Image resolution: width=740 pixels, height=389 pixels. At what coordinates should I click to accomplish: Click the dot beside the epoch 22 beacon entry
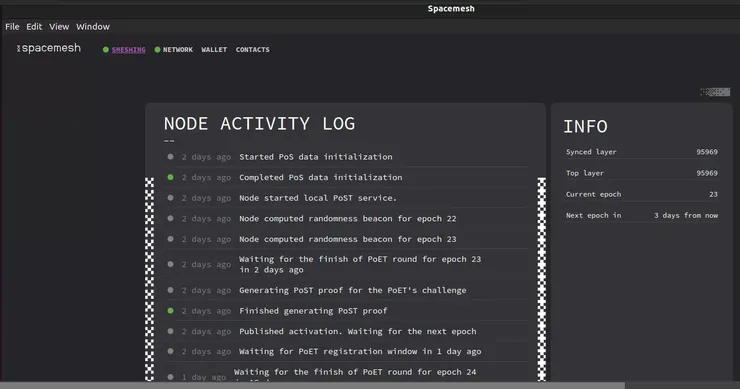click(x=170, y=219)
